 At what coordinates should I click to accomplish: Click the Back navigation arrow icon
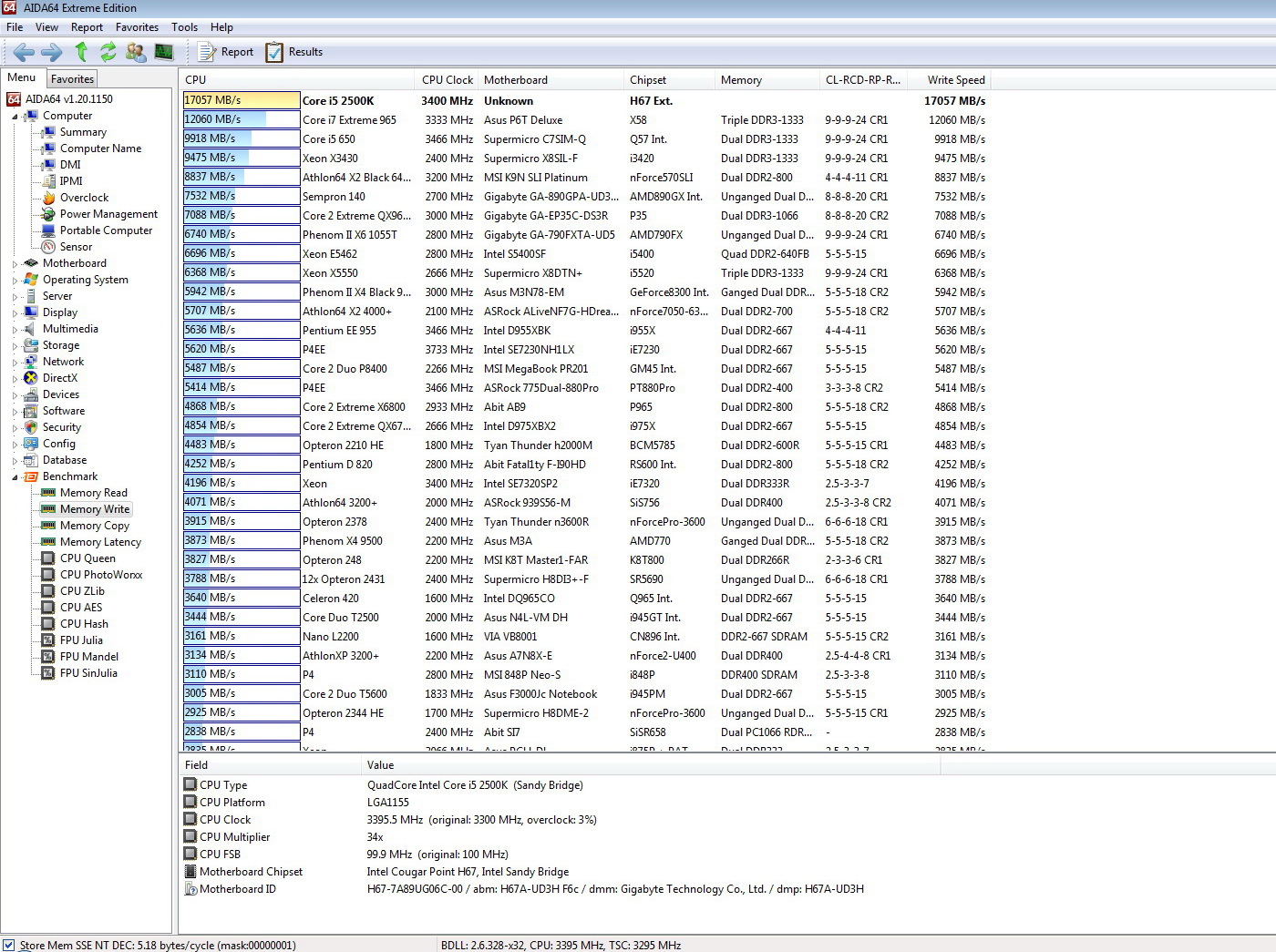(24, 52)
